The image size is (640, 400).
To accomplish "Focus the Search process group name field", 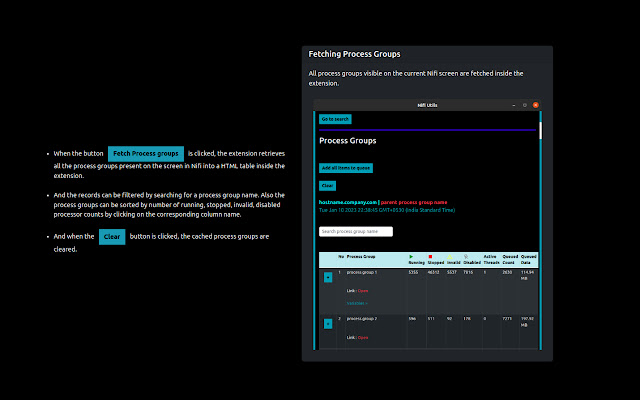I will pyautogui.click(x=356, y=231).
